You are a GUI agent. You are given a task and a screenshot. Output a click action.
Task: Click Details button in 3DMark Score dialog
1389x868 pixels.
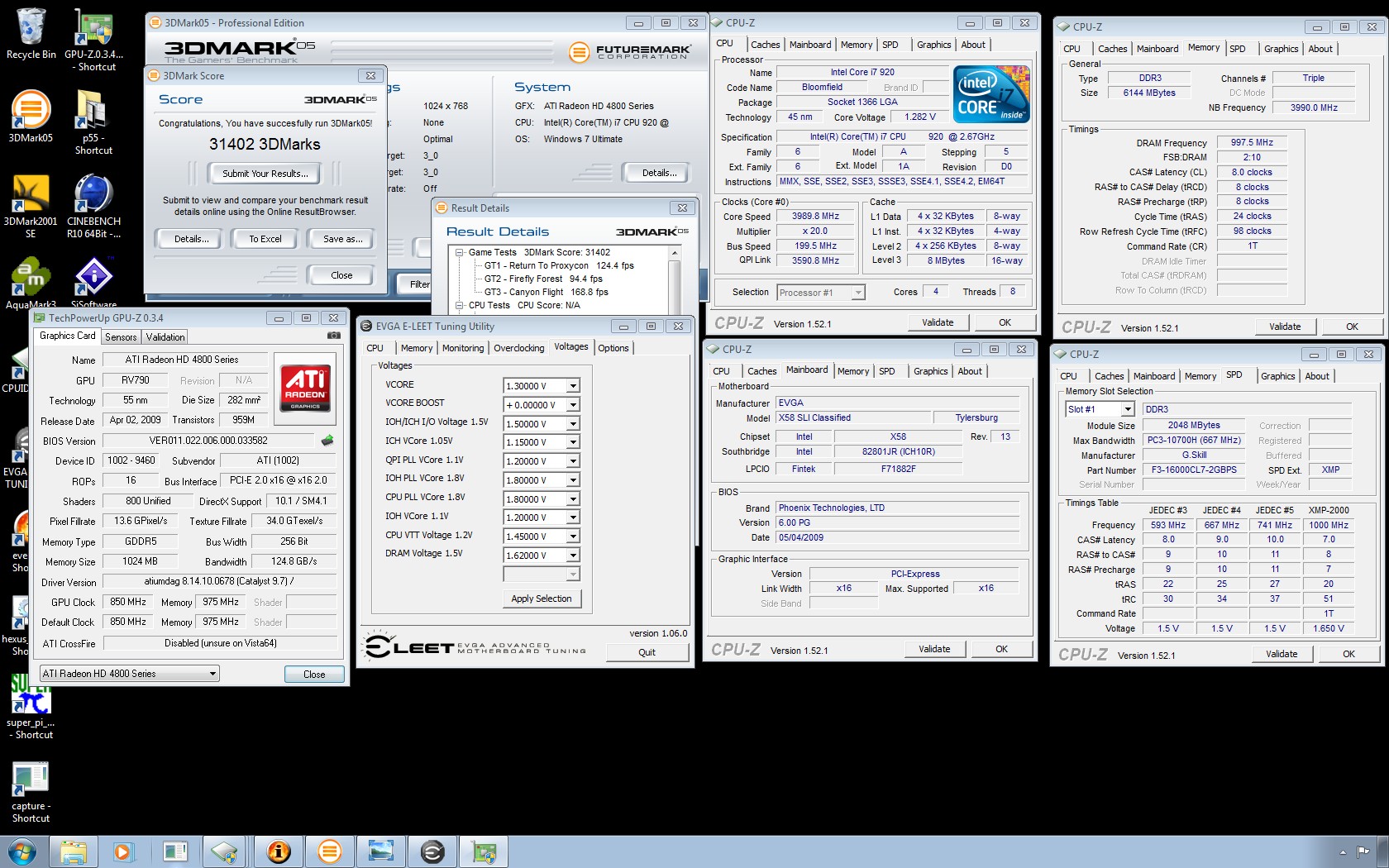191,239
